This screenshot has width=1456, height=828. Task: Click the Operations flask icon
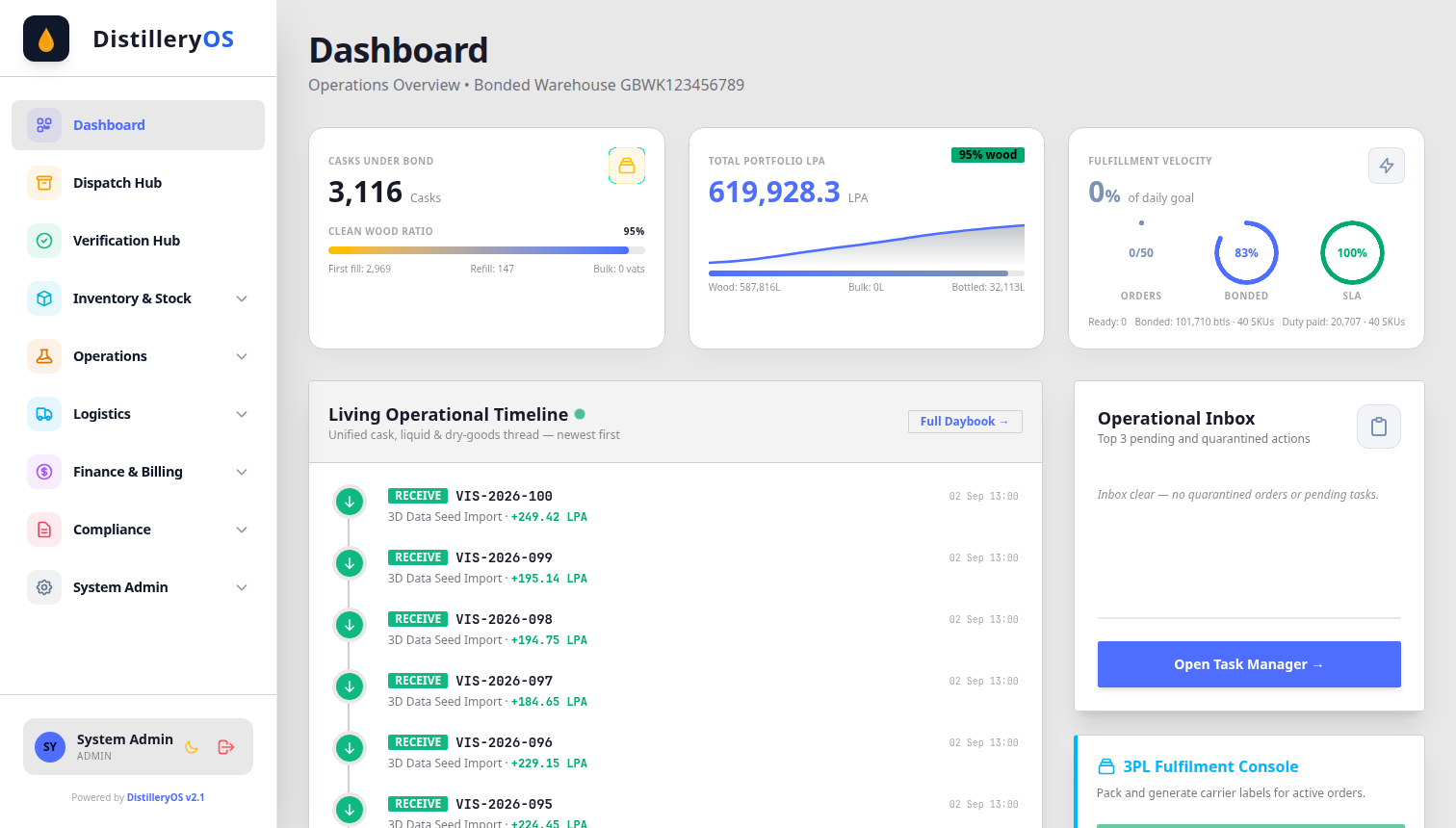coord(44,356)
